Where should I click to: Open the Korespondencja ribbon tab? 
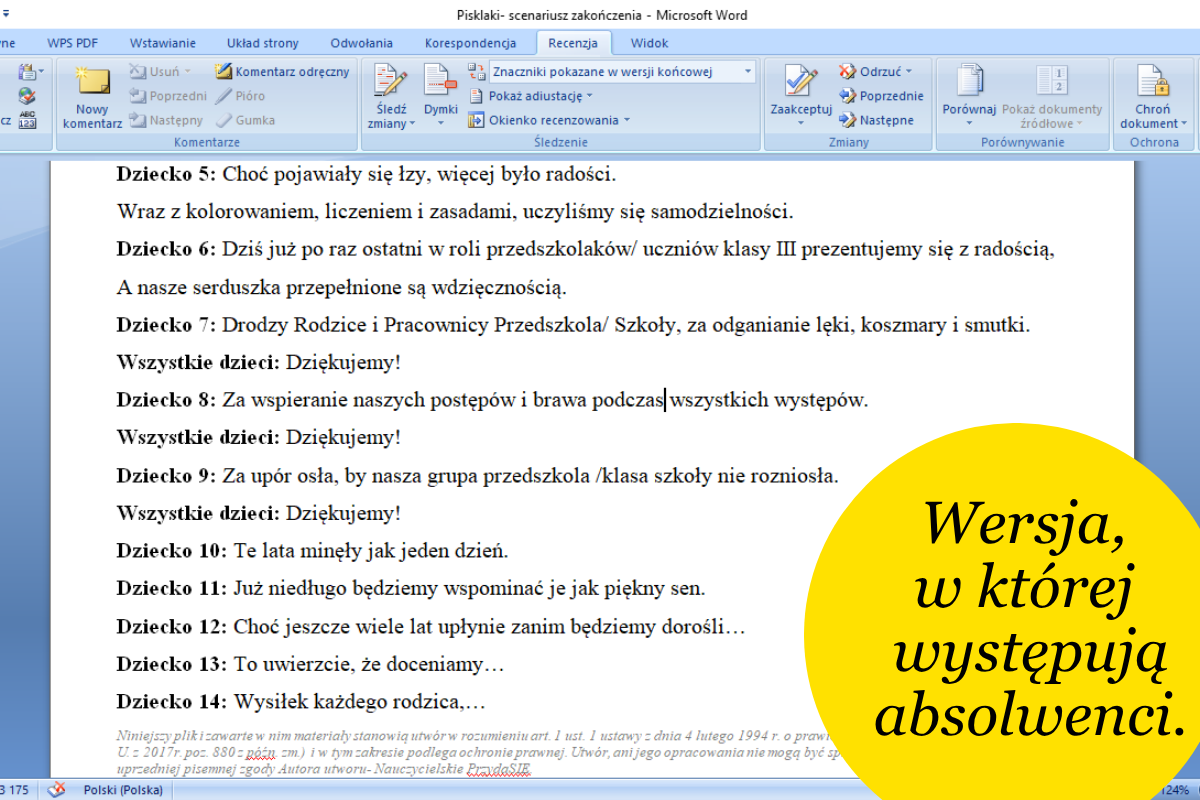click(470, 43)
